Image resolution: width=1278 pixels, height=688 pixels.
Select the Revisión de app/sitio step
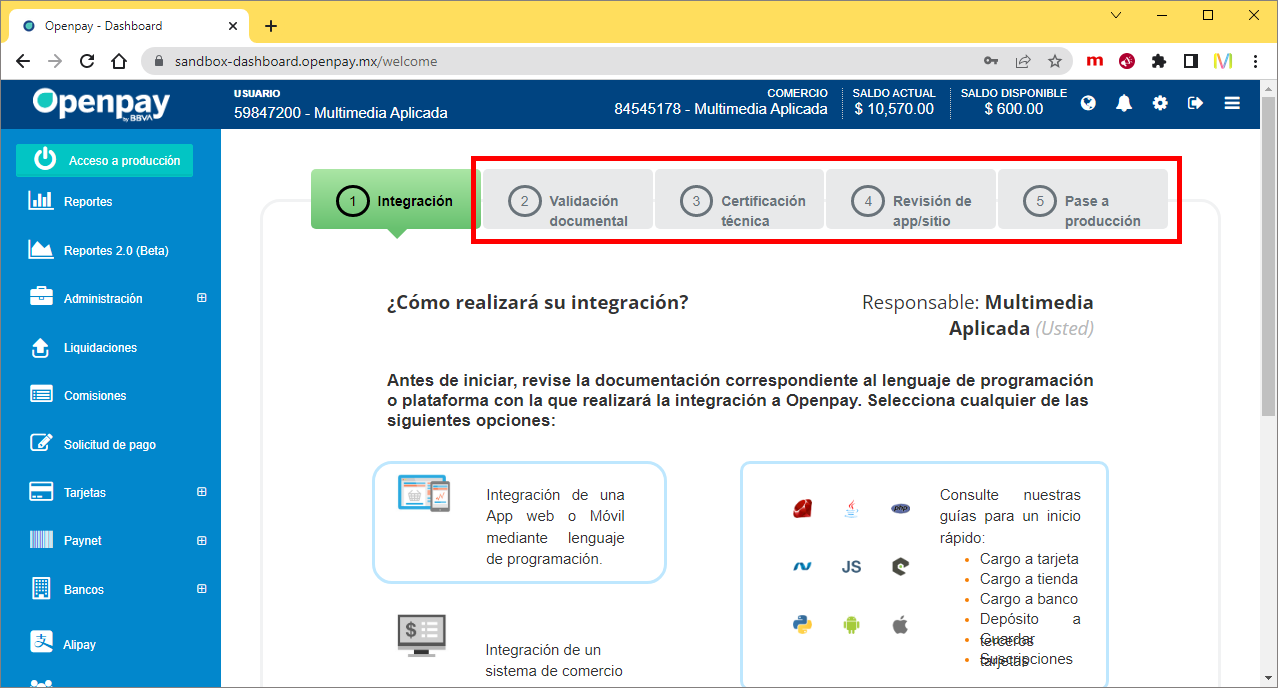pyautogui.click(x=912, y=200)
